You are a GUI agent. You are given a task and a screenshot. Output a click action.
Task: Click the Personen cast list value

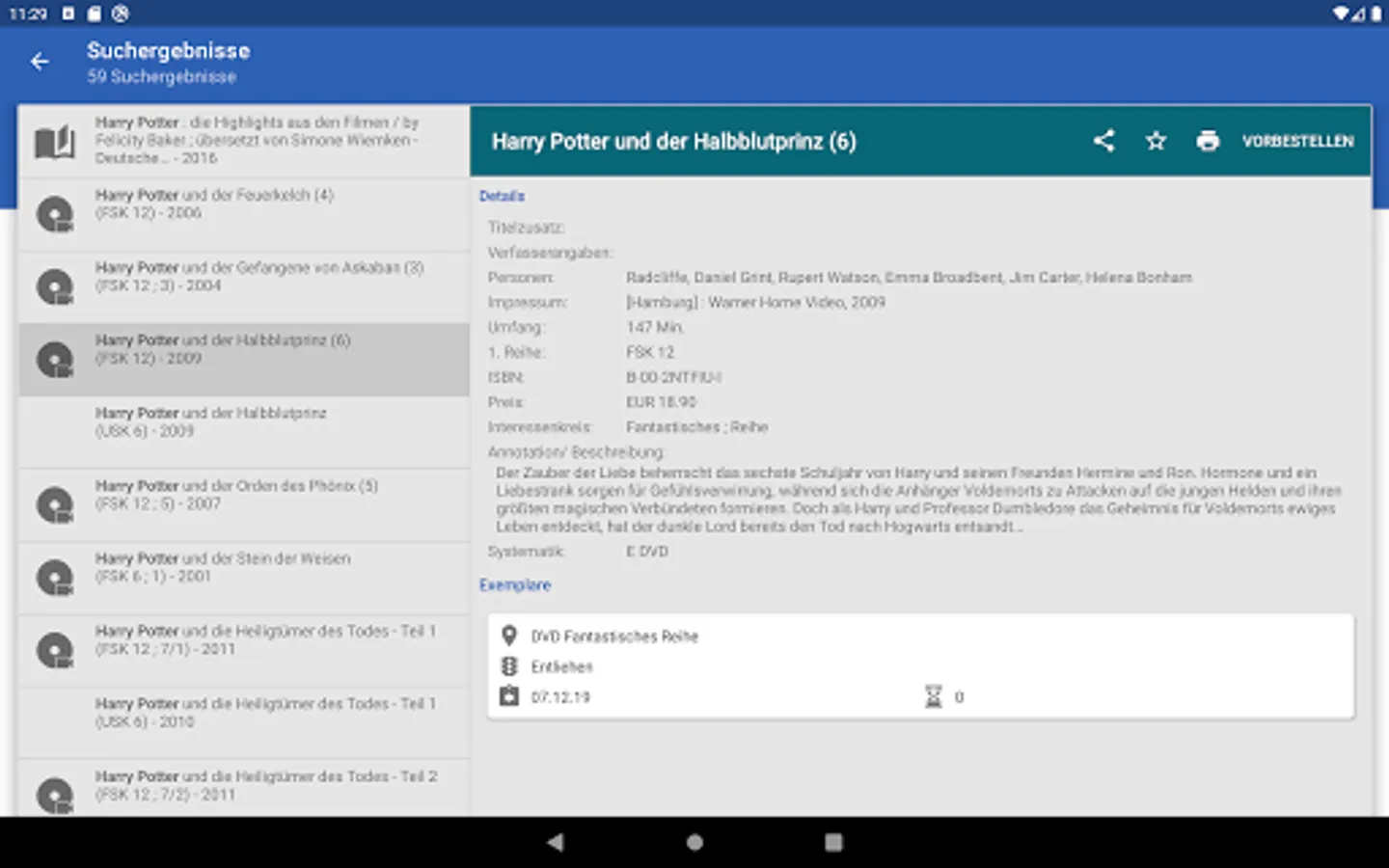909,278
